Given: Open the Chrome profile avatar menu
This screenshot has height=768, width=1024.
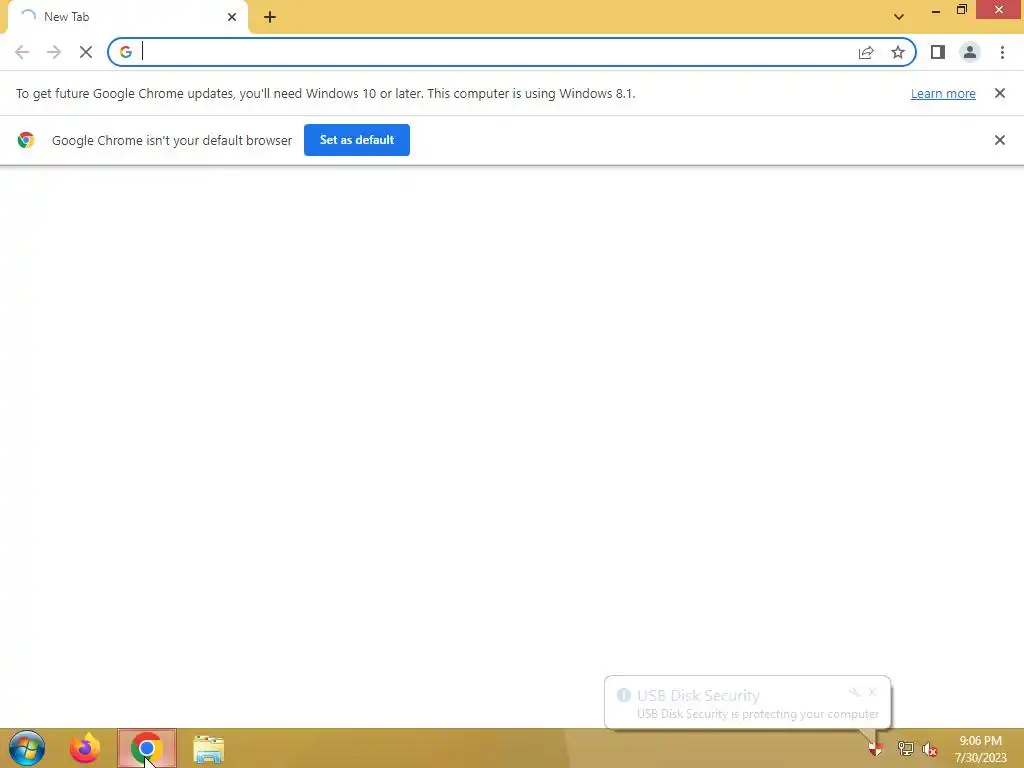Looking at the screenshot, I should pos(970,52).
